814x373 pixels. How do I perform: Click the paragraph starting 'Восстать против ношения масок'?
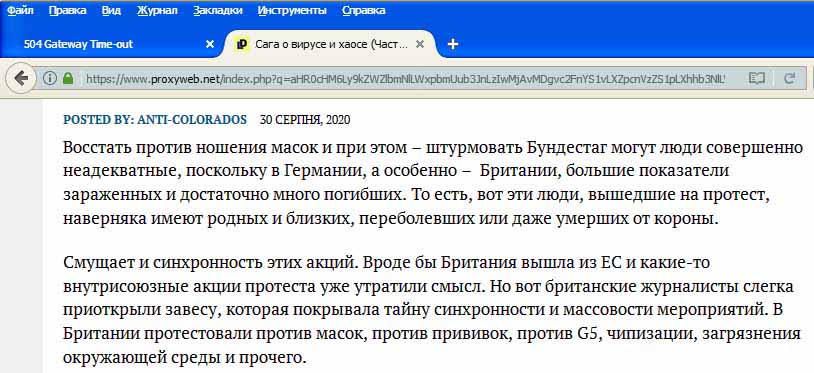(433, 183)
